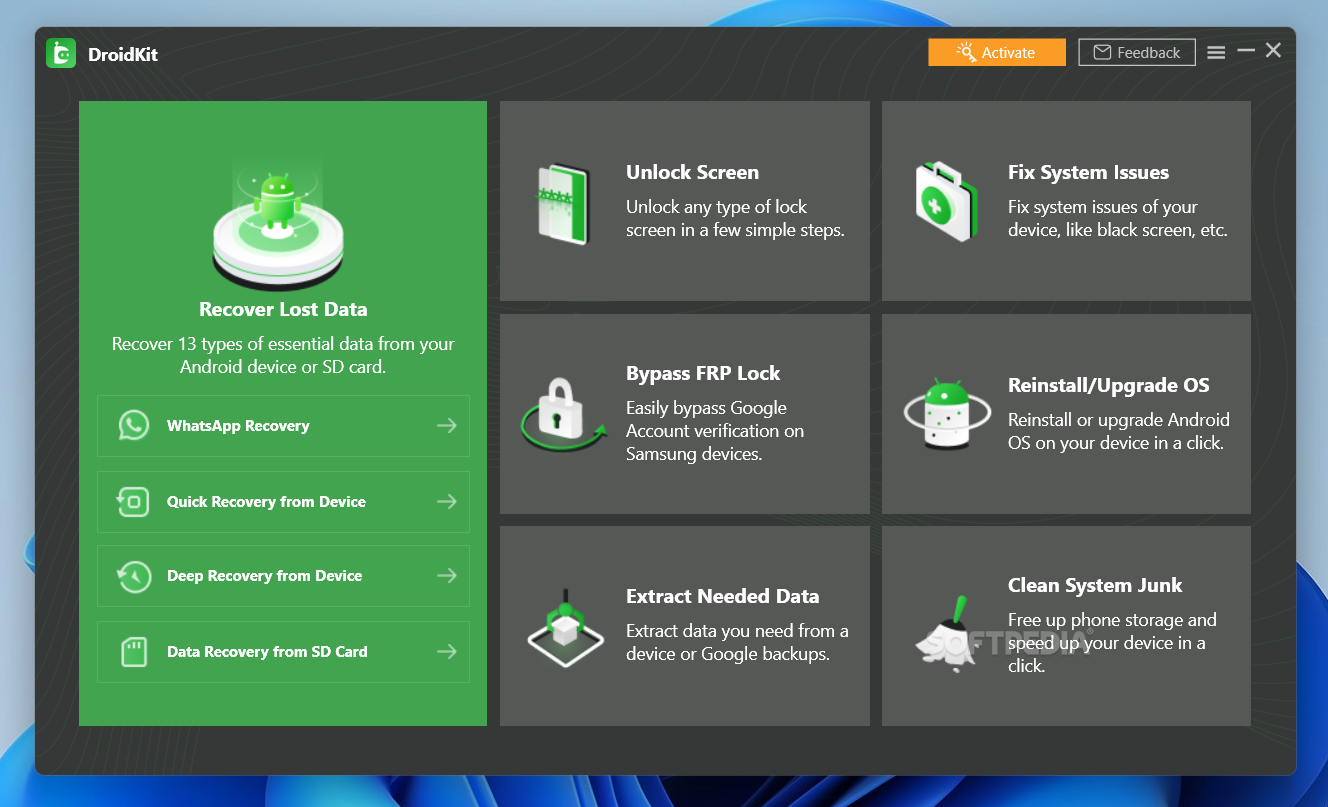The image size is (1328, 807).
Task: Click the Fix System Issues first-aid icon
Action: (946, 203)
